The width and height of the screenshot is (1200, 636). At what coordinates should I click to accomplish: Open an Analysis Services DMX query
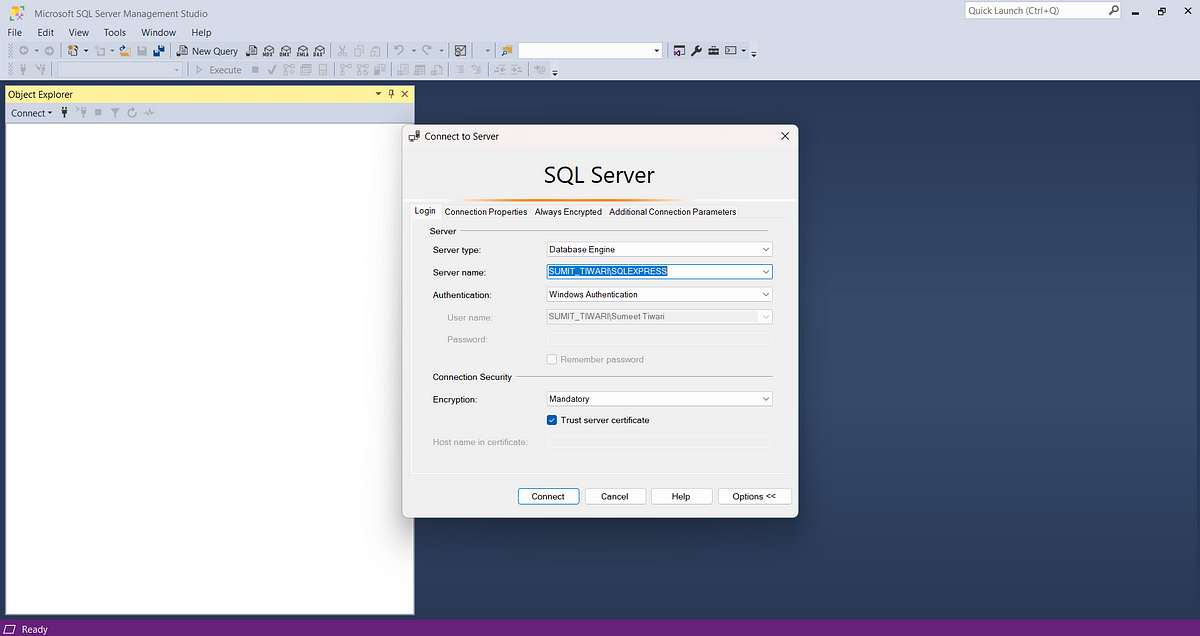(x=285, y=50)
